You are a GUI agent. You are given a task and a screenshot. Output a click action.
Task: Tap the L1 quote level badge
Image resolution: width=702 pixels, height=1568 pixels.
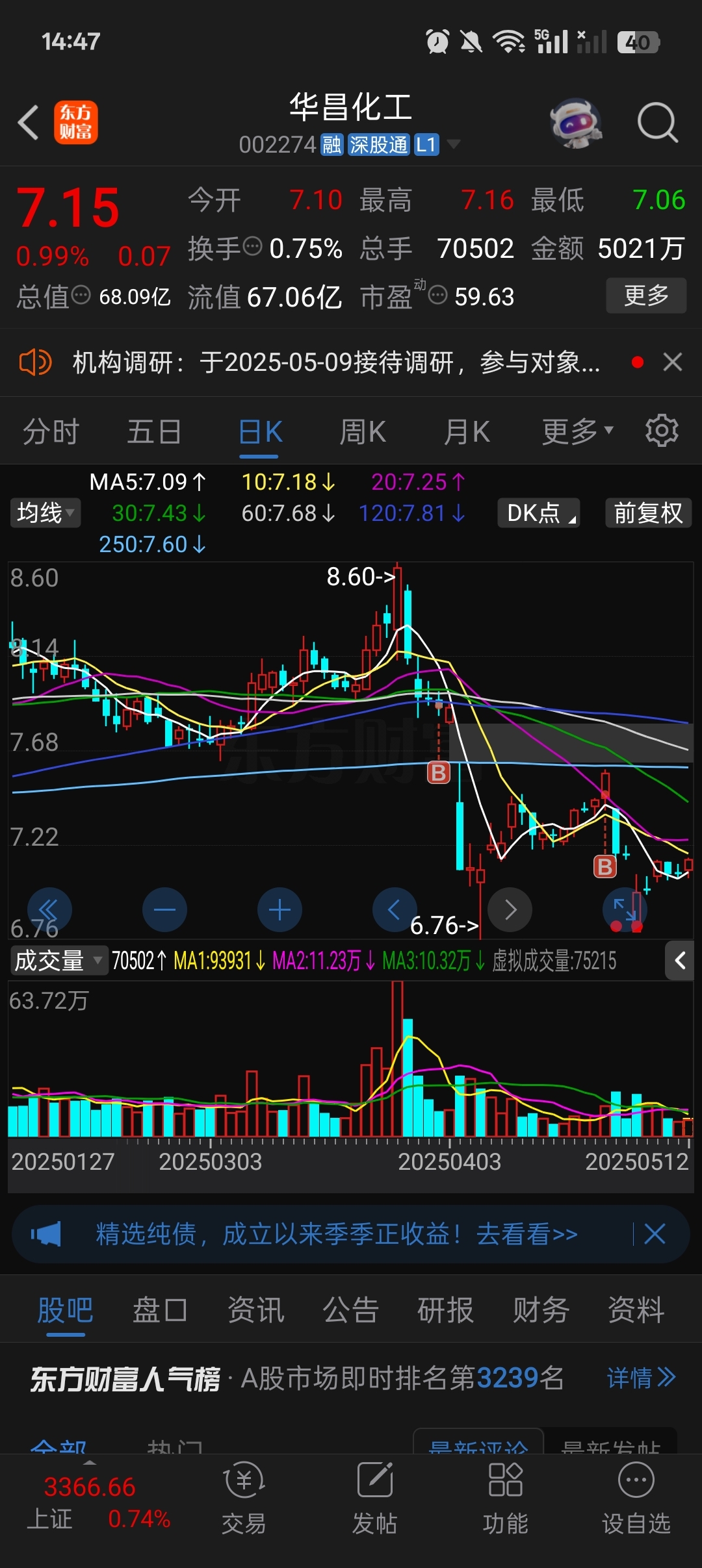(x=426, y=144)
